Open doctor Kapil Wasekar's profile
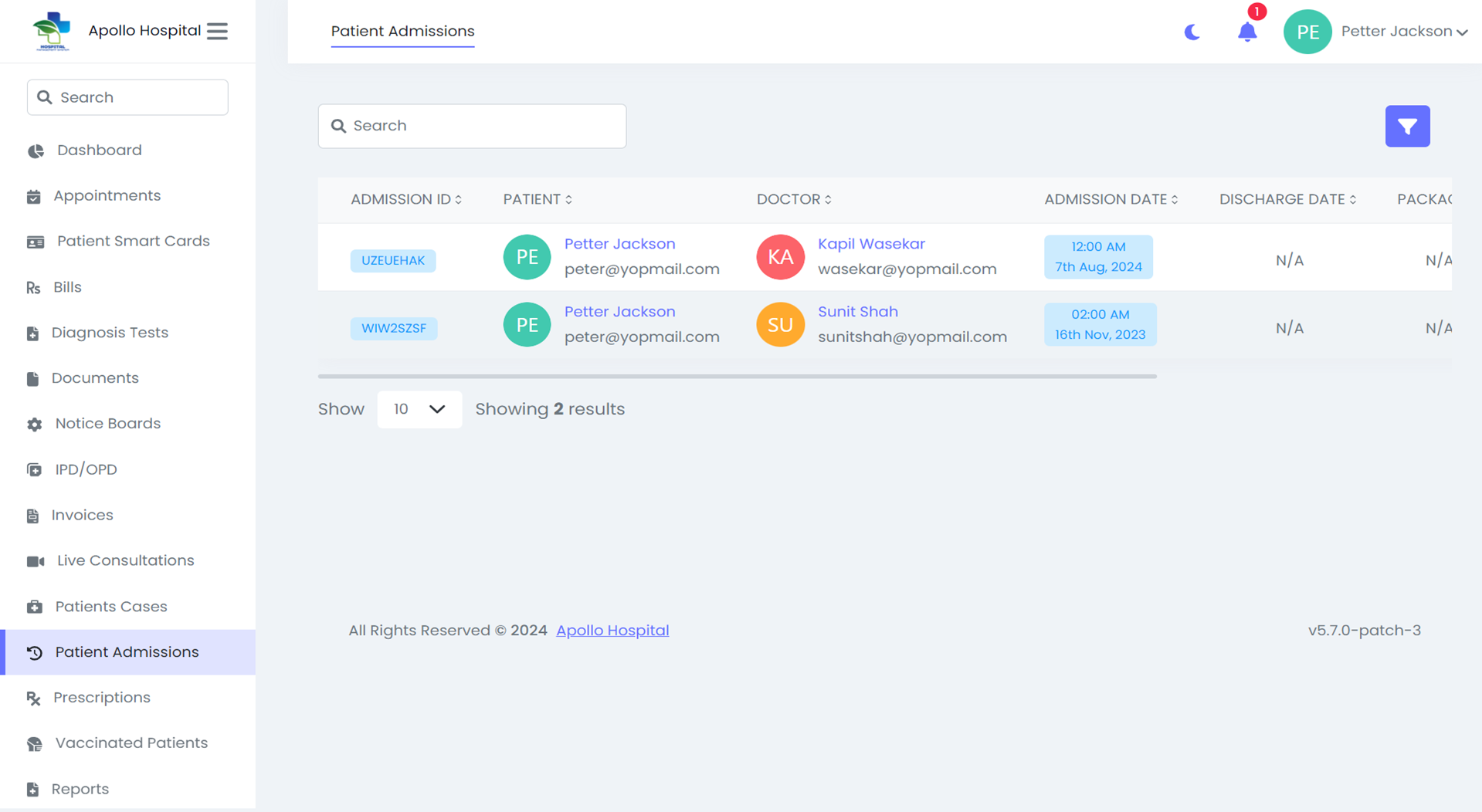The width and height of the screenshot is (1482, 812). 871,243
